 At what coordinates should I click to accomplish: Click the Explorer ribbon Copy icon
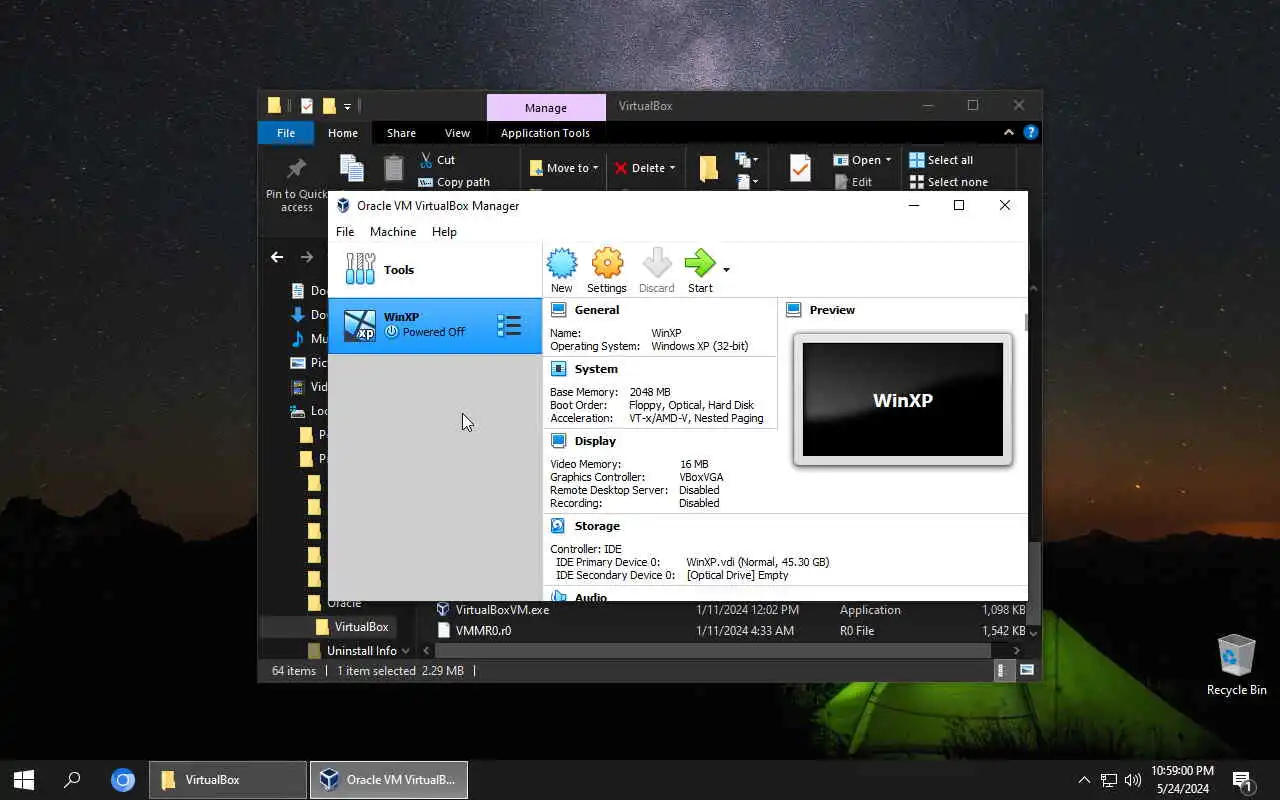tap(351, 168)
